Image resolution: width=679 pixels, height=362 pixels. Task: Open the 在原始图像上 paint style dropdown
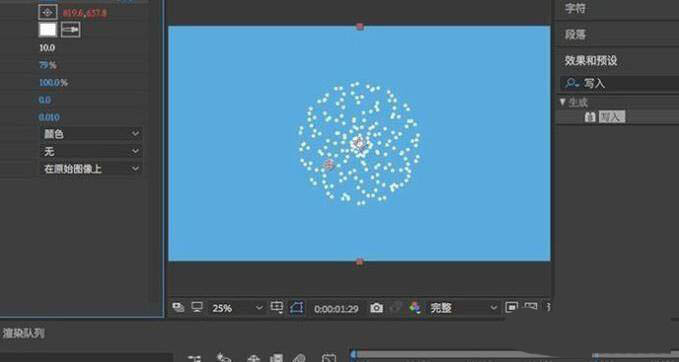(91, 168)
